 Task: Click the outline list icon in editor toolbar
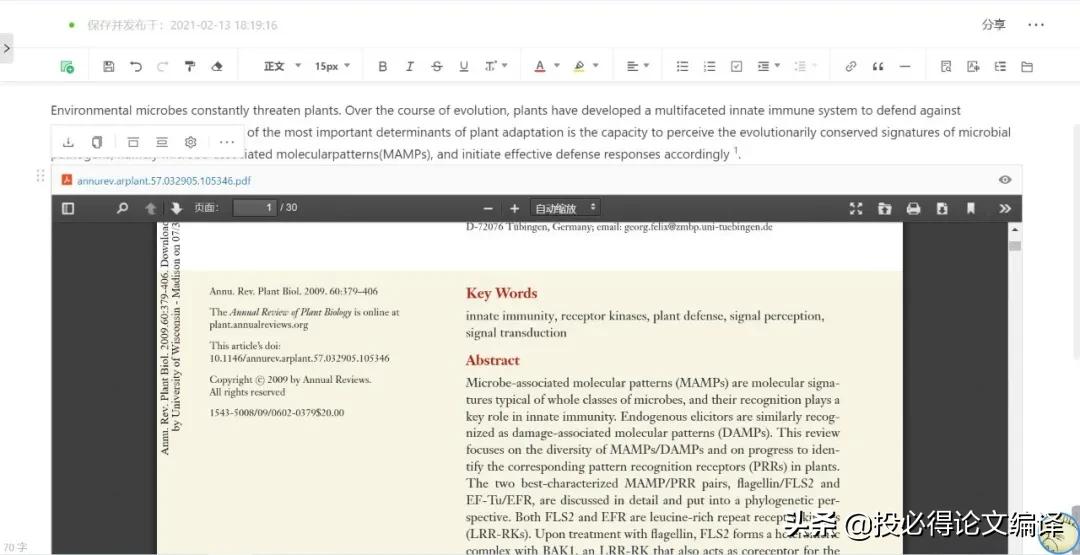click(x=1000, y=67)
